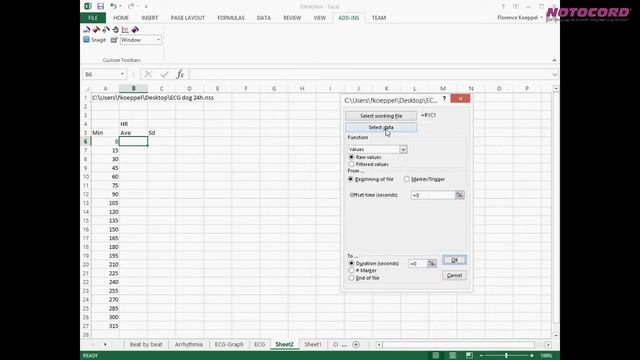Show hidden sheet tabs via the ellipsis

tap(344, 344)
